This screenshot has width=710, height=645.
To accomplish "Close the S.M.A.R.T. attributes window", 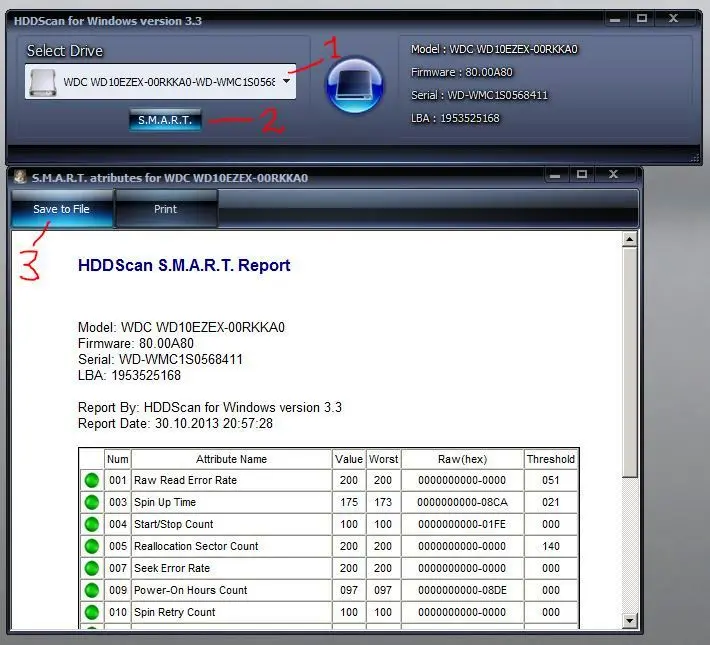I will tap(614, 174).
